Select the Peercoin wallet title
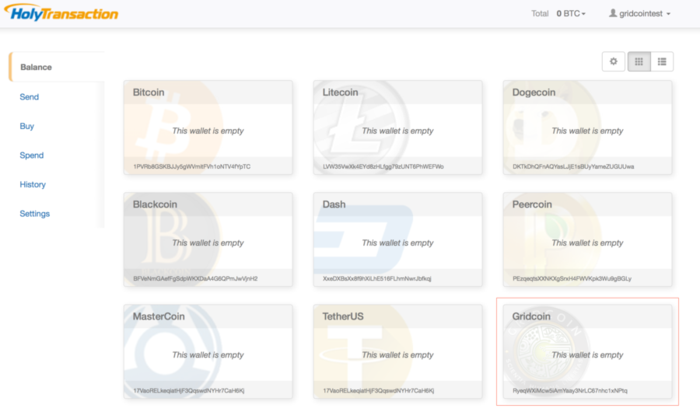This screenshot has height=412, width=700. pyautogui.click(x=532, y=204)
